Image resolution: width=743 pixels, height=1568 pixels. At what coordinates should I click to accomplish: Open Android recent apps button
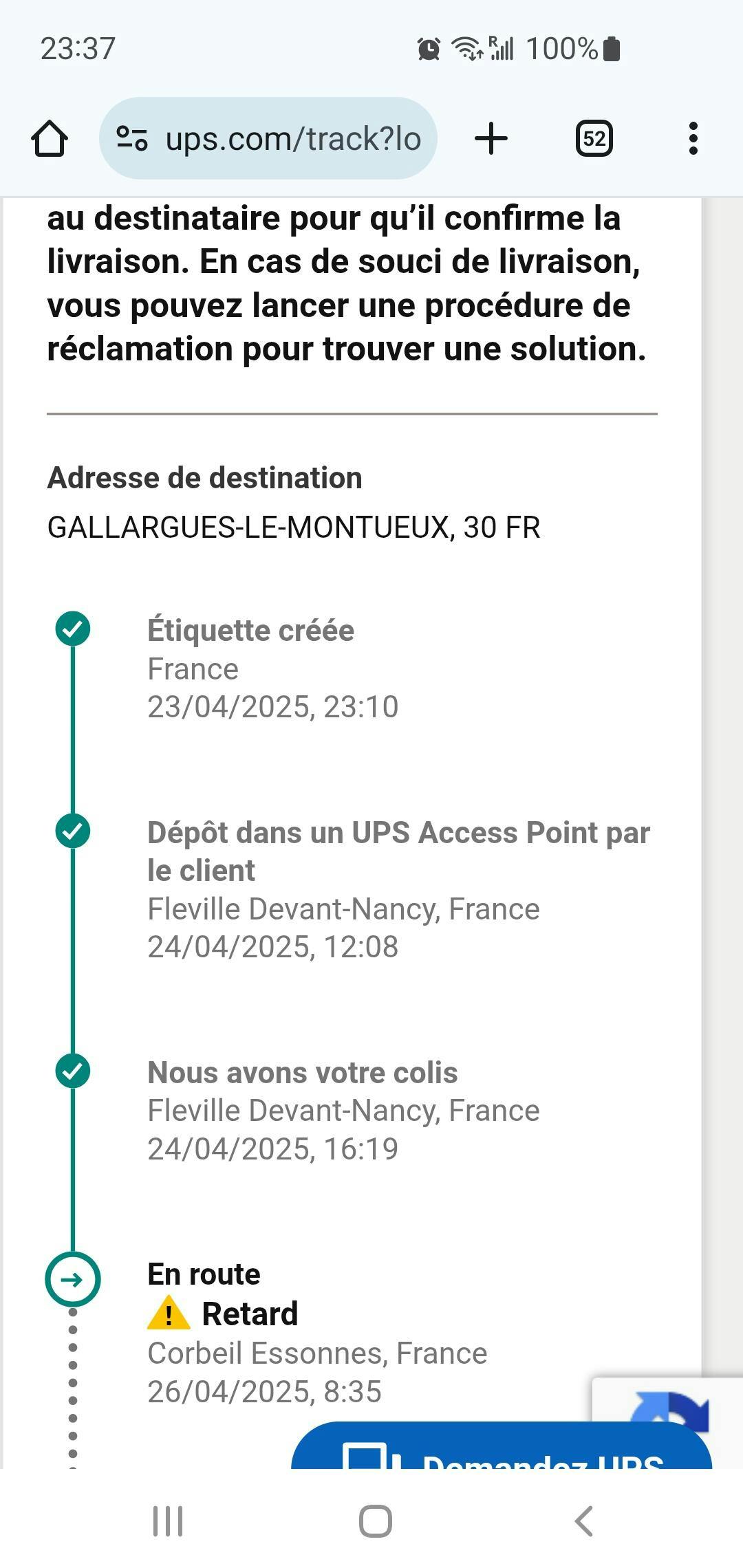[x=168, y=1521]
